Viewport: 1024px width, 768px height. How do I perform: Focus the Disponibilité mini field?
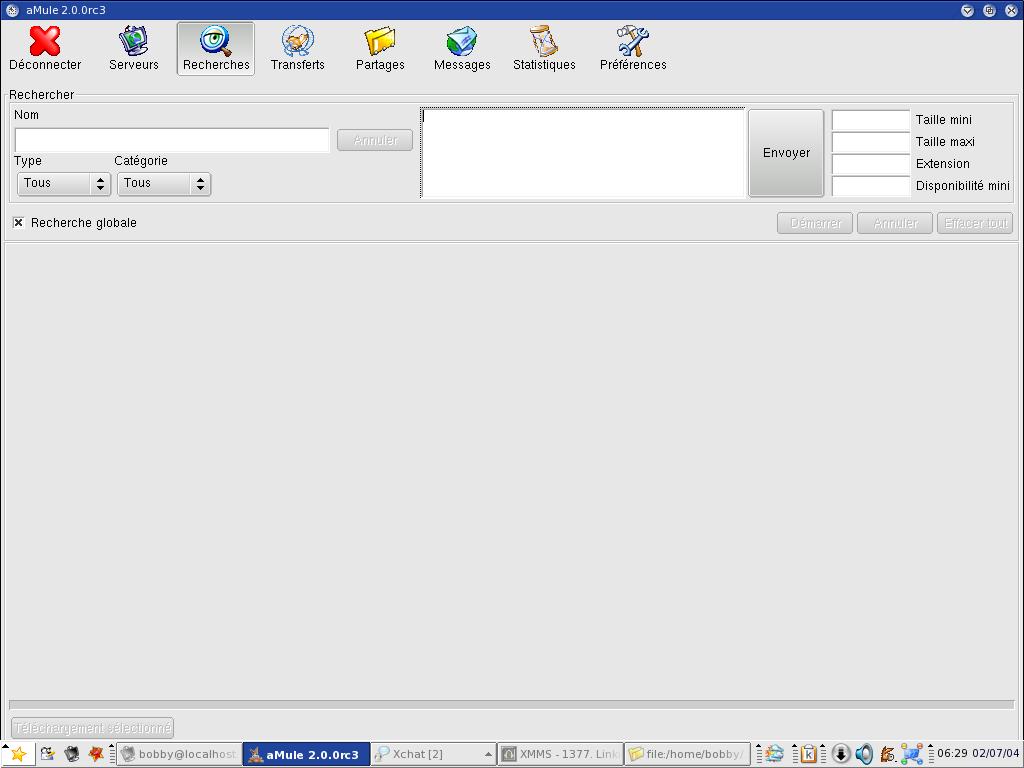871,185
